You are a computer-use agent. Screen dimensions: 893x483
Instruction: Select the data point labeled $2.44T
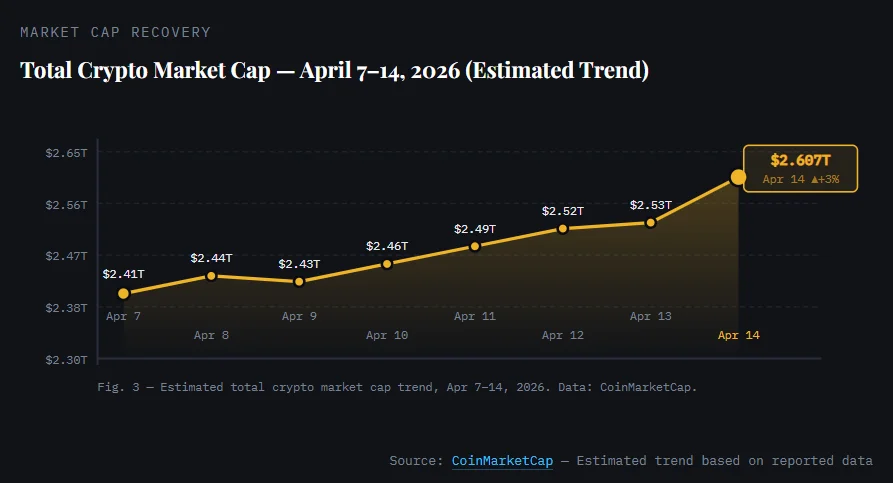211,276
